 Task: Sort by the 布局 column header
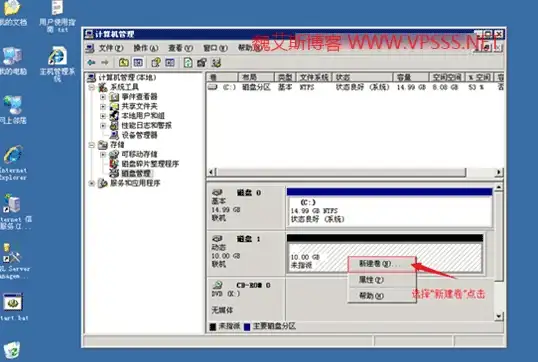click(x=256, y=78)
